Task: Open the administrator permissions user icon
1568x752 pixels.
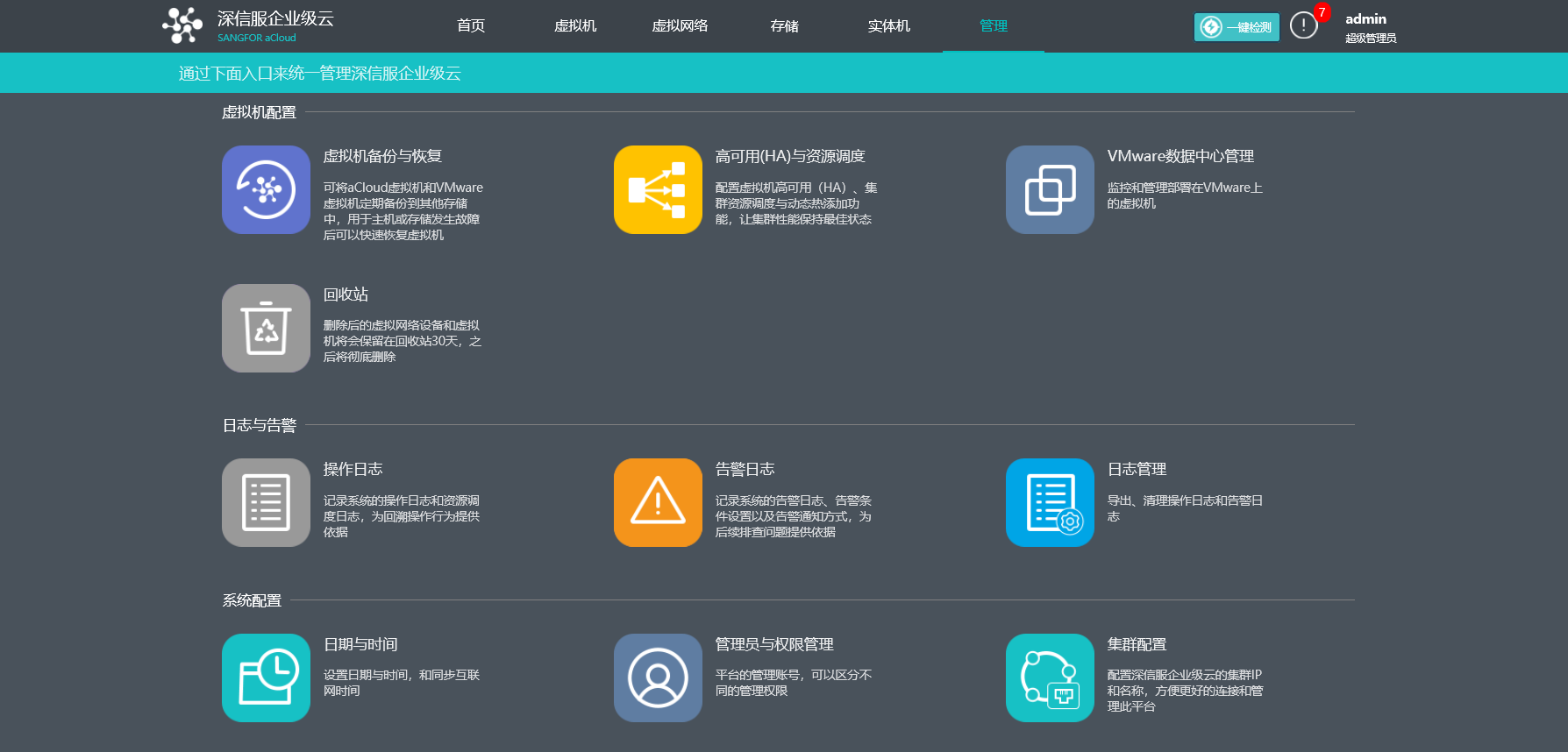Action: [658, 678]
